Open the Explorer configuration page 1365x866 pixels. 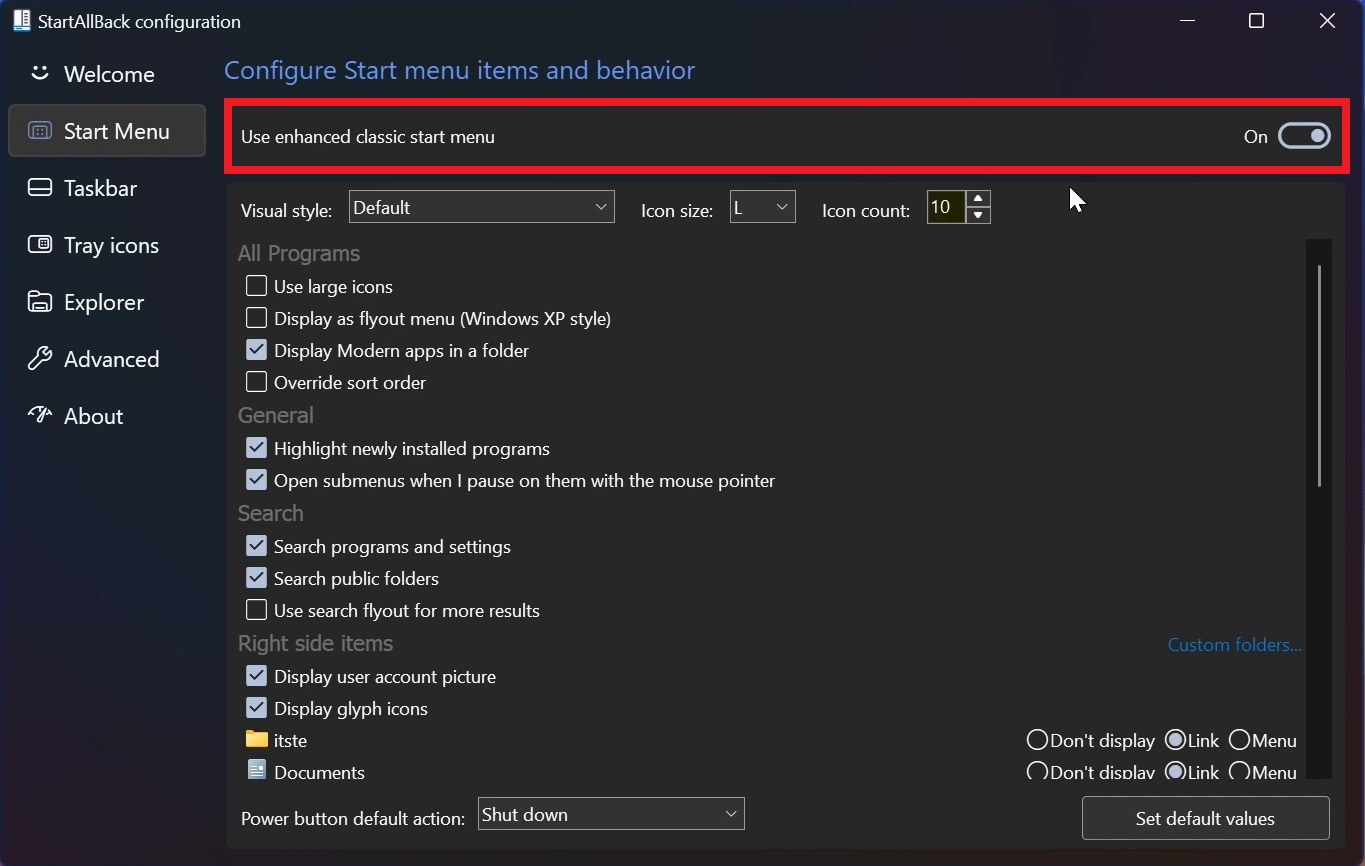tap(104, 302)
